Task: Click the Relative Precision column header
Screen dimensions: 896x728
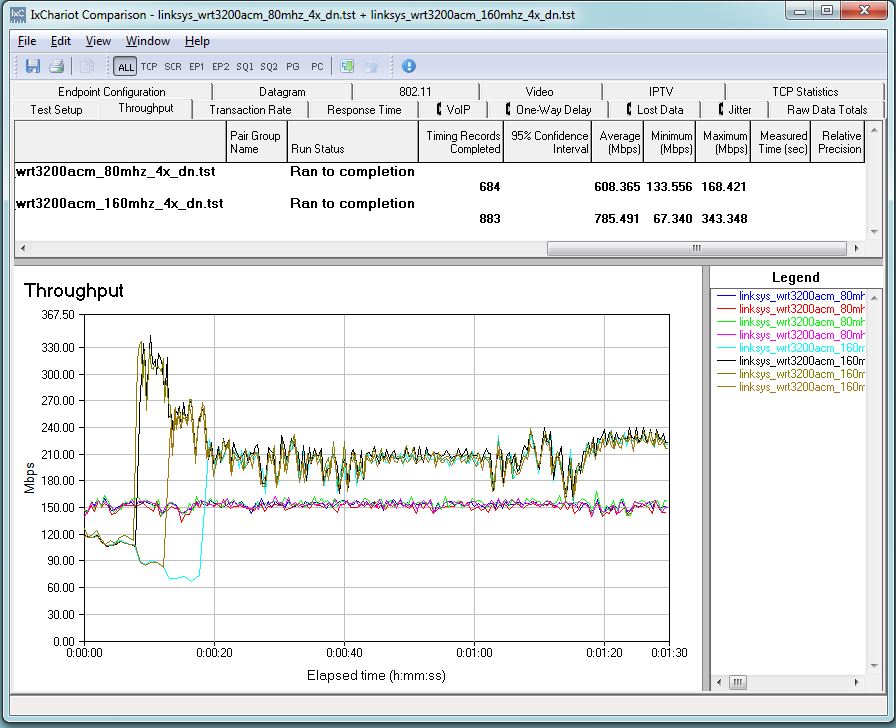Action: click(x=838, y=142)
